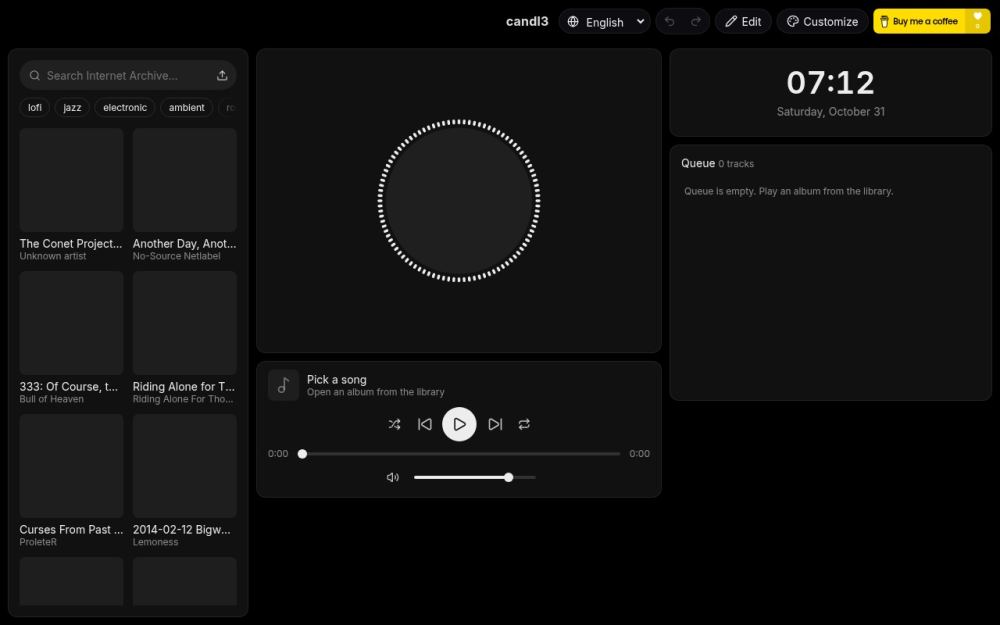The height and width of the screenshot is (625, 1000).
Task: Open Another Day album thumbnail
Action: tap(185, 180)
